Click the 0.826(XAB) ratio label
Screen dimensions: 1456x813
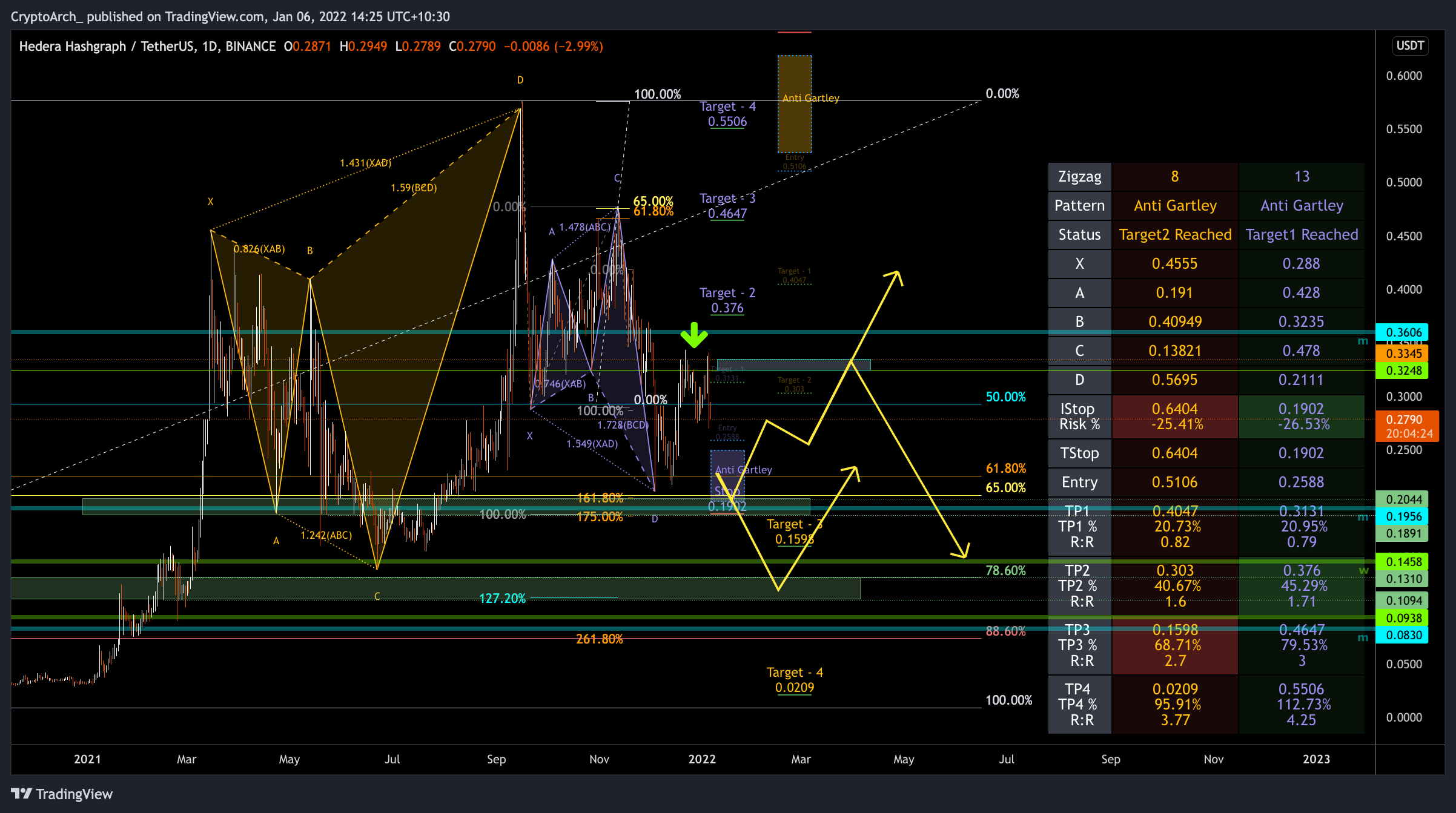(259, 249)
